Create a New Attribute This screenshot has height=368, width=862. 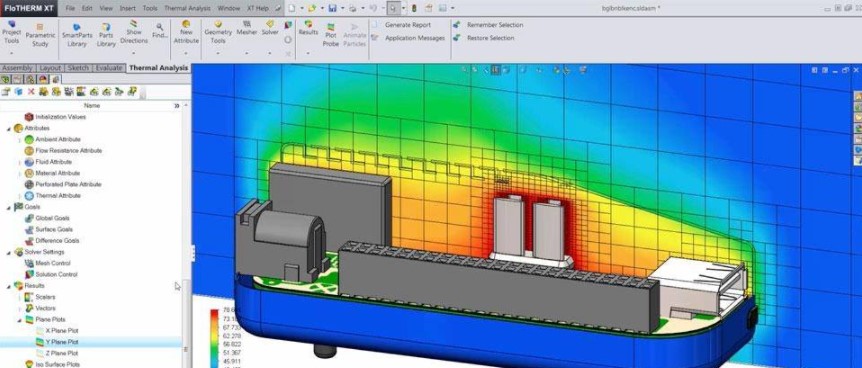coord(186,32)
